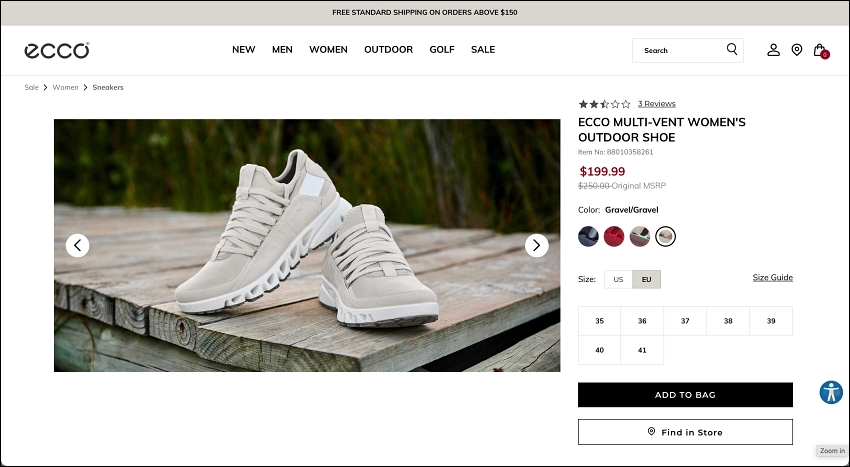Select the Gravel color swatch
Viewport: 850px width, 467px height.
pos(665,236)
